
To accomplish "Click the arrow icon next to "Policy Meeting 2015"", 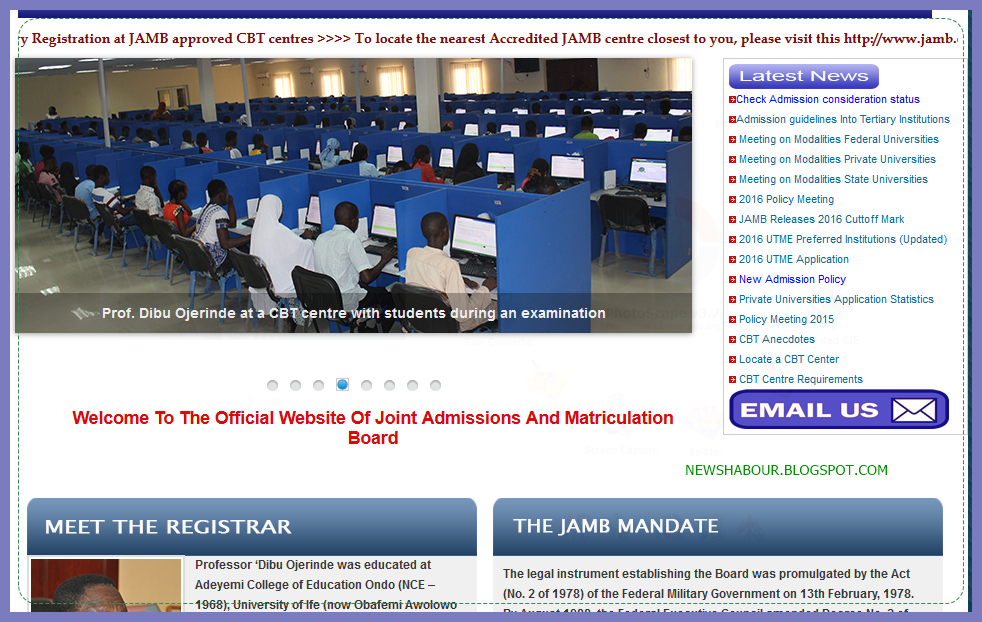I will 732,319.
